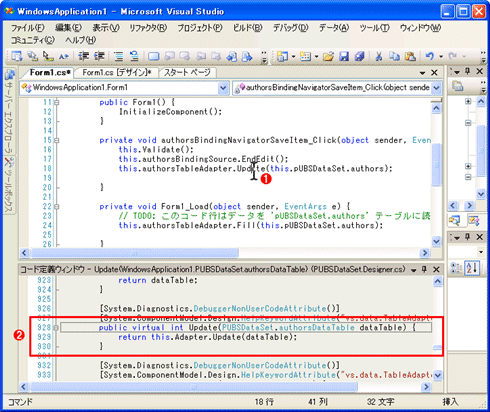Collapse the authorsBindingNavigatorSaveItem_Click method at line 15

click(x=57, y=140)
